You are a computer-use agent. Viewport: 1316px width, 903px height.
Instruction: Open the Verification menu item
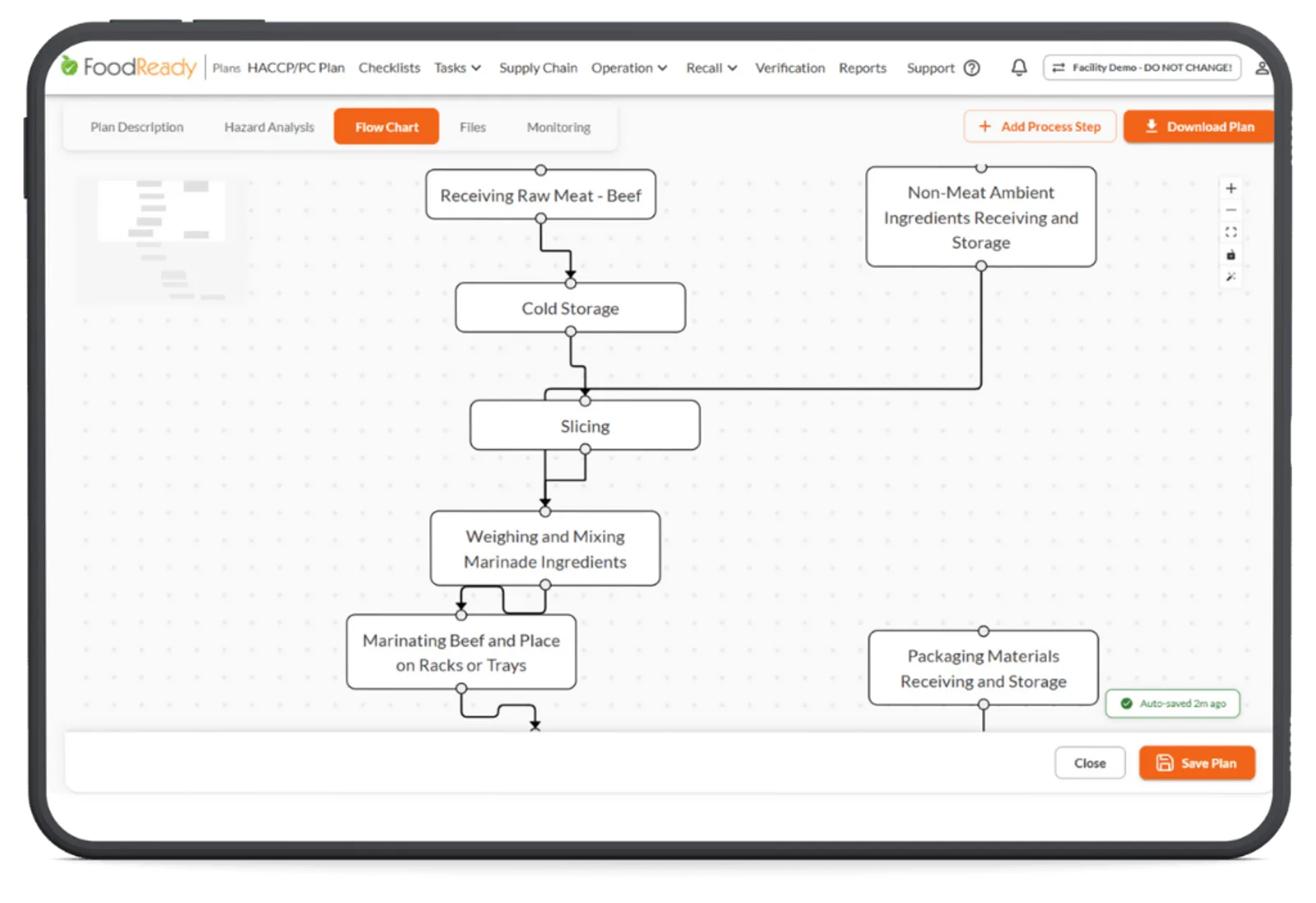790,68
